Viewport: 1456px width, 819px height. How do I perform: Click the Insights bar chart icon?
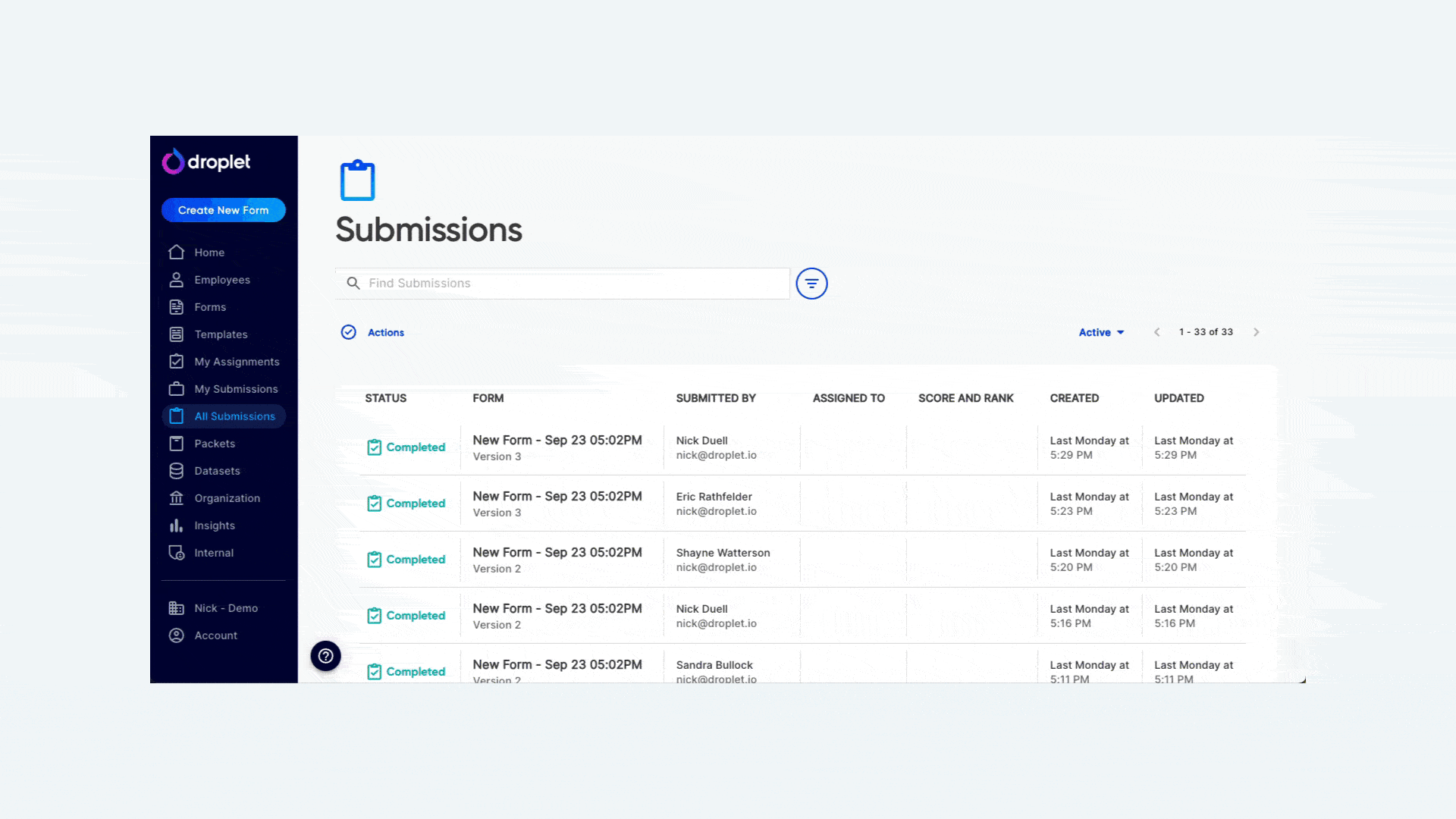click(177, 526)
